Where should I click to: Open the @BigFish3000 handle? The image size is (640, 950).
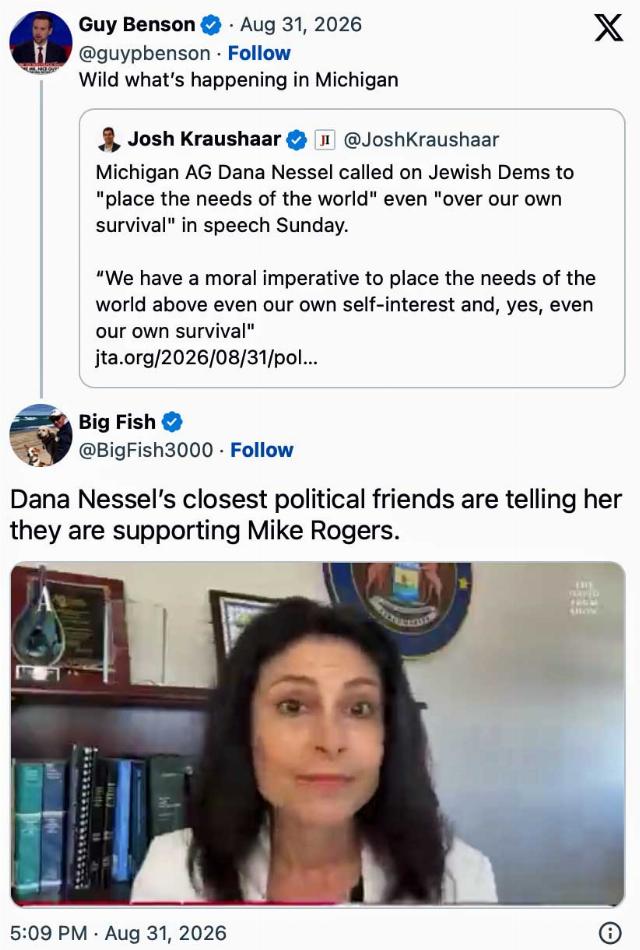146,450
